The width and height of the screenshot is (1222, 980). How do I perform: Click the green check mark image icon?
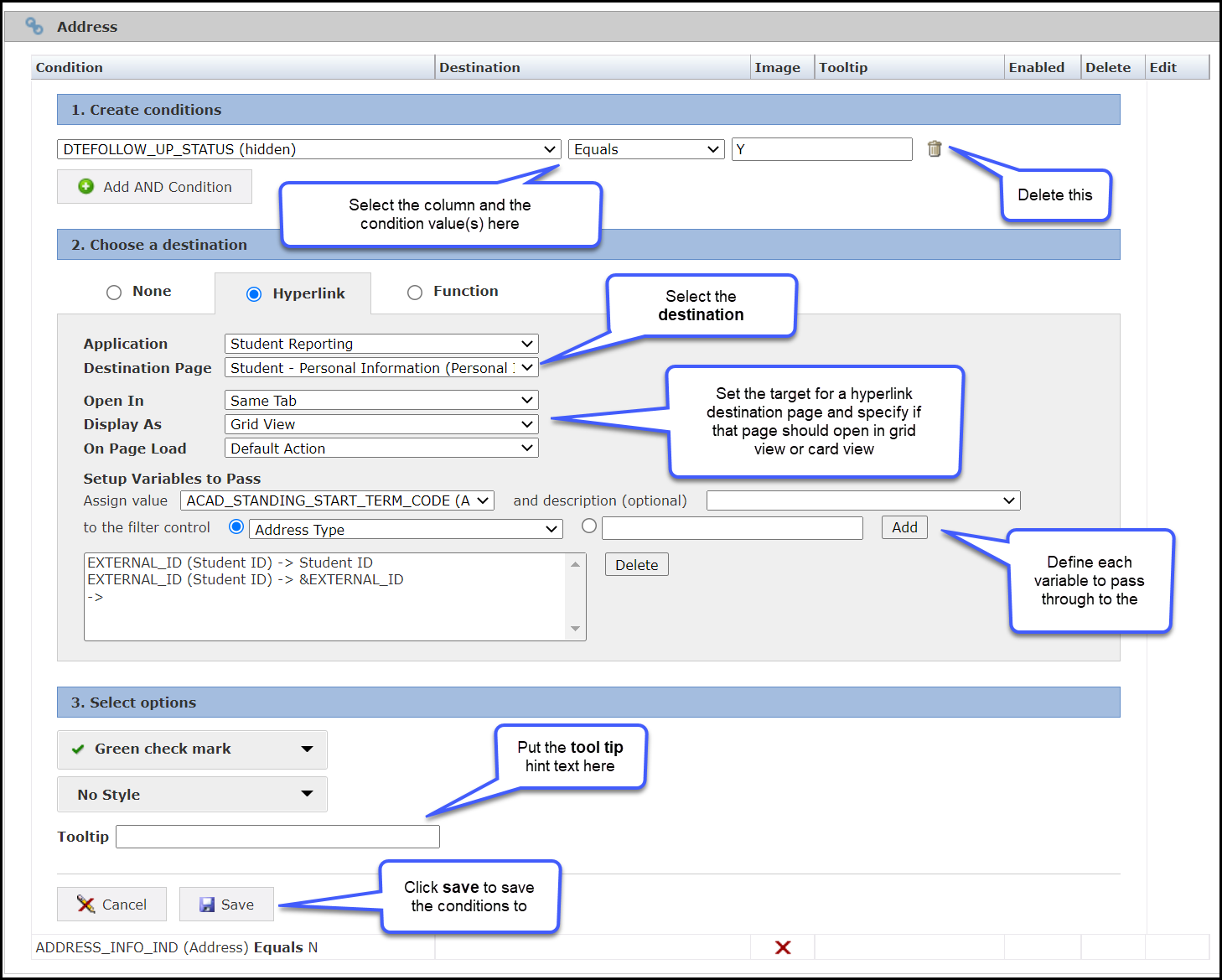click(78, 749)
